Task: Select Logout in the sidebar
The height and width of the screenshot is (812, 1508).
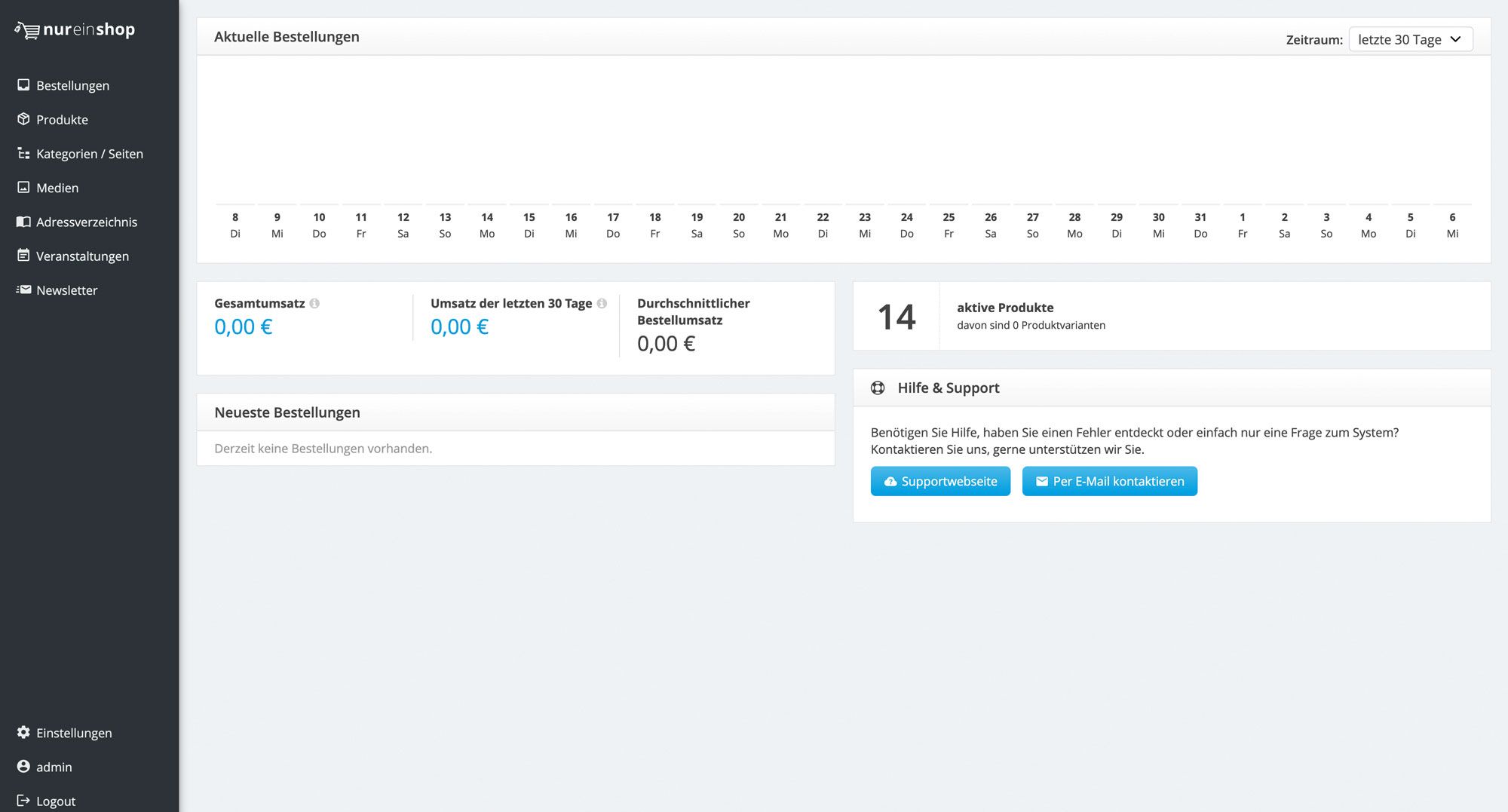Action: click(x=55, y=801)
